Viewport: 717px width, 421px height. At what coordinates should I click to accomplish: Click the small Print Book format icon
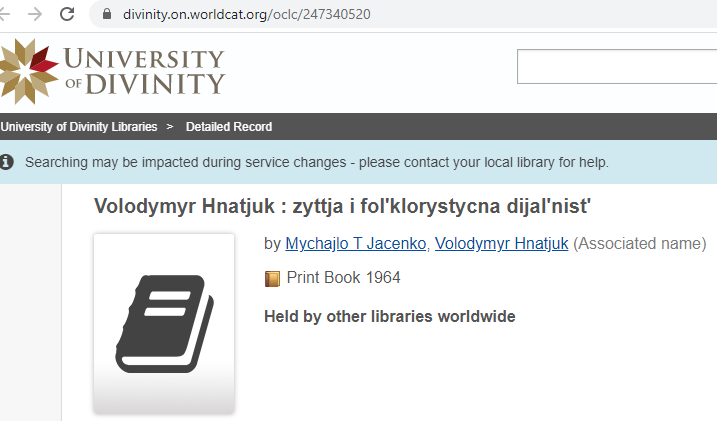pyautogui.click(x=272, y=278)
